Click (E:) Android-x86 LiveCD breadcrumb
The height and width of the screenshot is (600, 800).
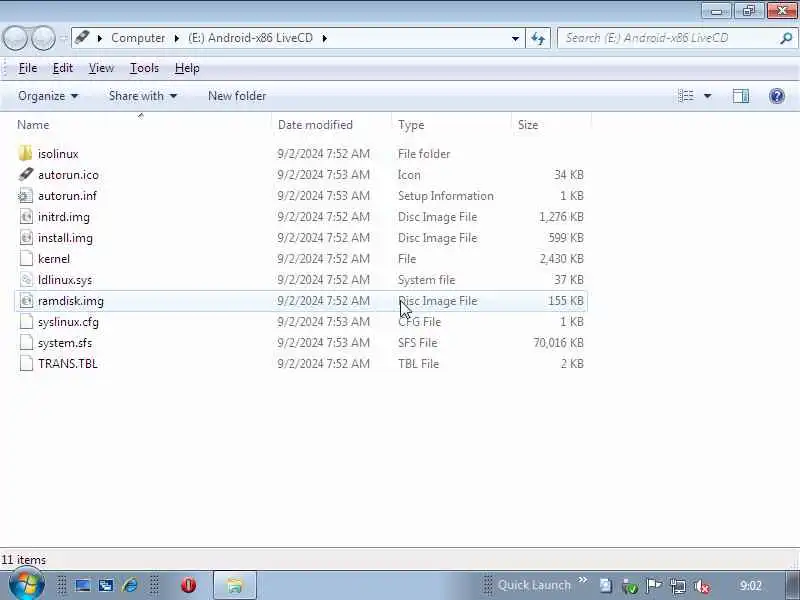250,38
